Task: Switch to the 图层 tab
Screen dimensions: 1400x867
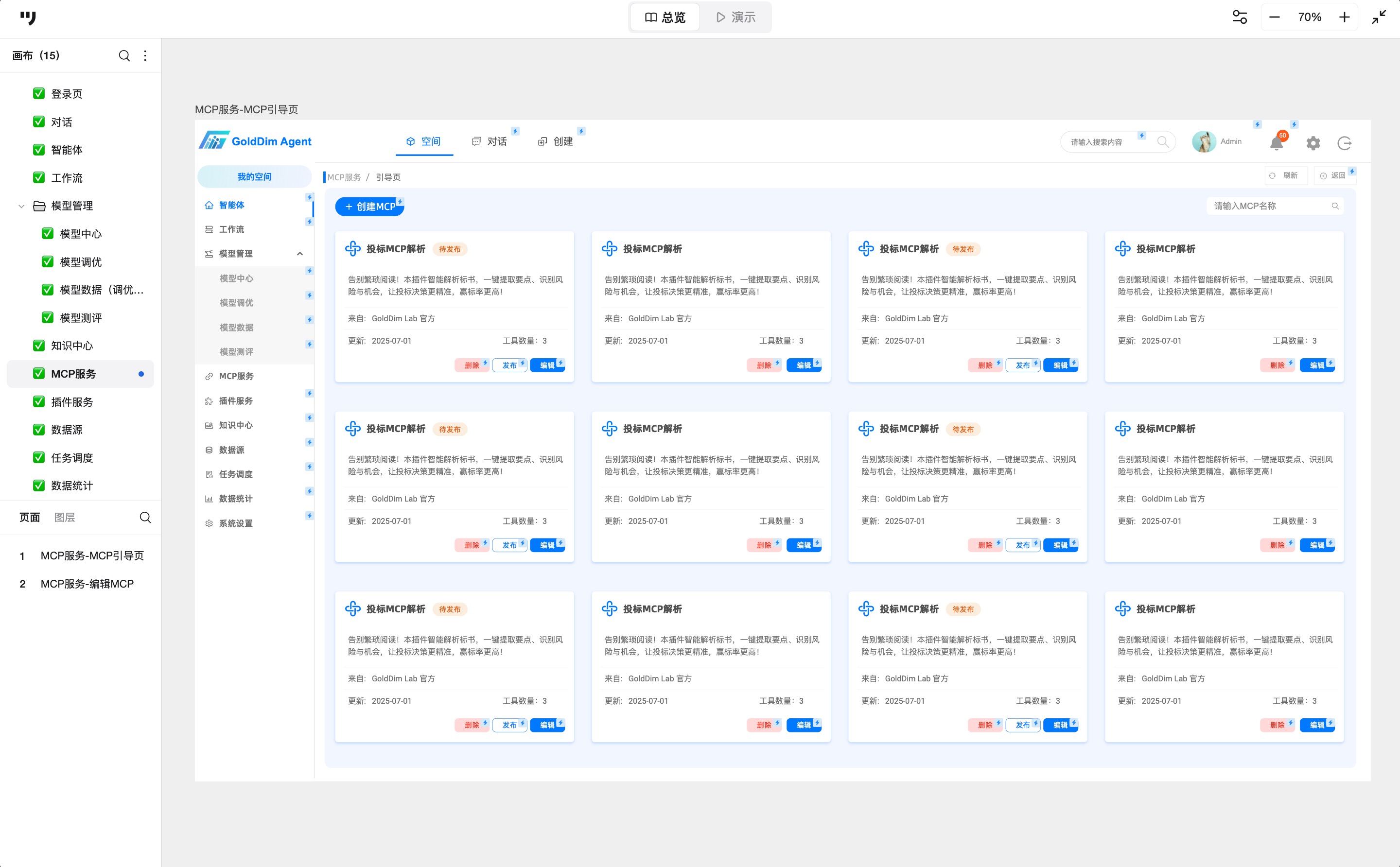Action: [x=64, y=517]
